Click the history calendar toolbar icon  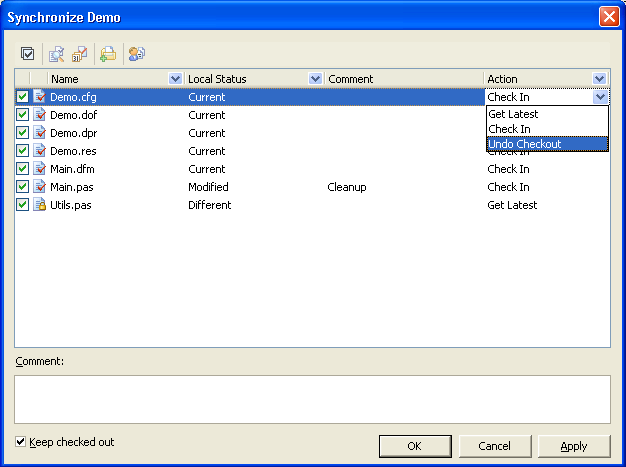click(x=79, y=54)
